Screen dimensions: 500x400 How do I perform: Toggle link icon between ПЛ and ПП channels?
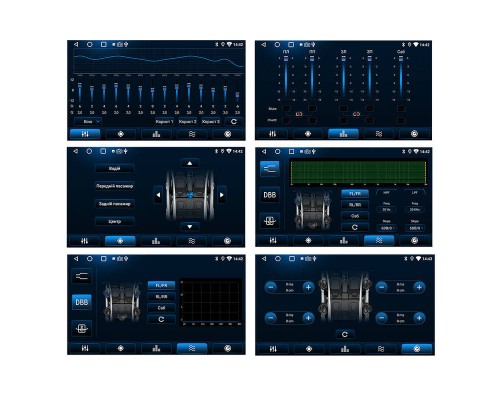click(x=299, y=114)
